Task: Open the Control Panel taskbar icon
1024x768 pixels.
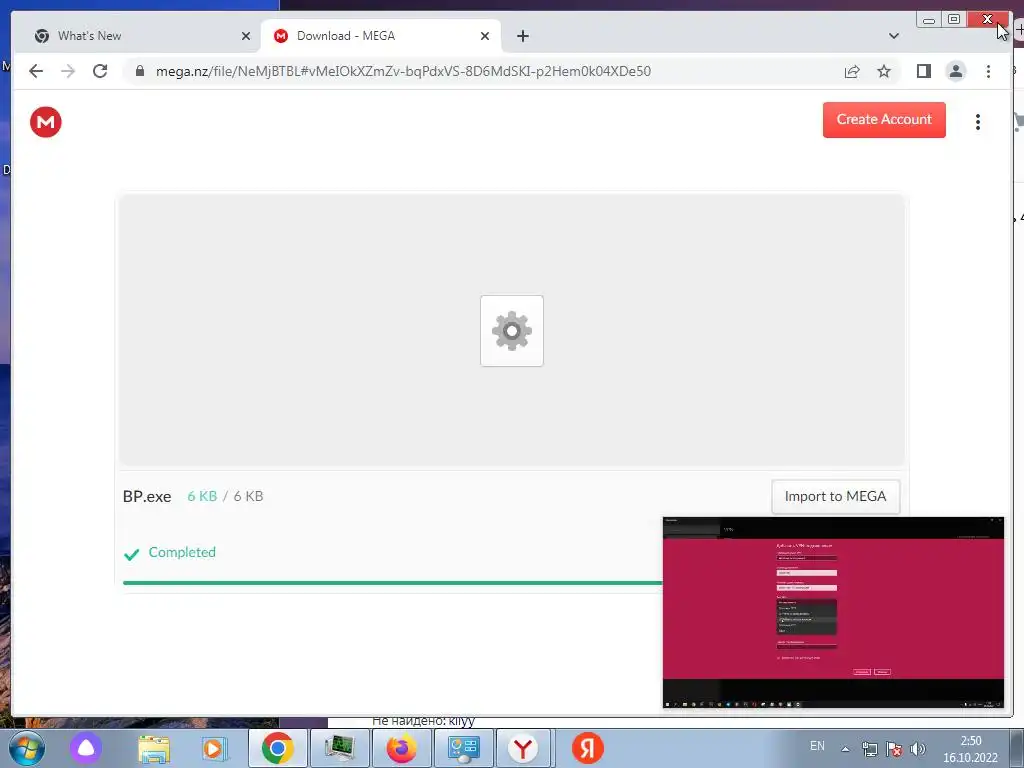Action: pyautogui.click(x=464, y=748)
